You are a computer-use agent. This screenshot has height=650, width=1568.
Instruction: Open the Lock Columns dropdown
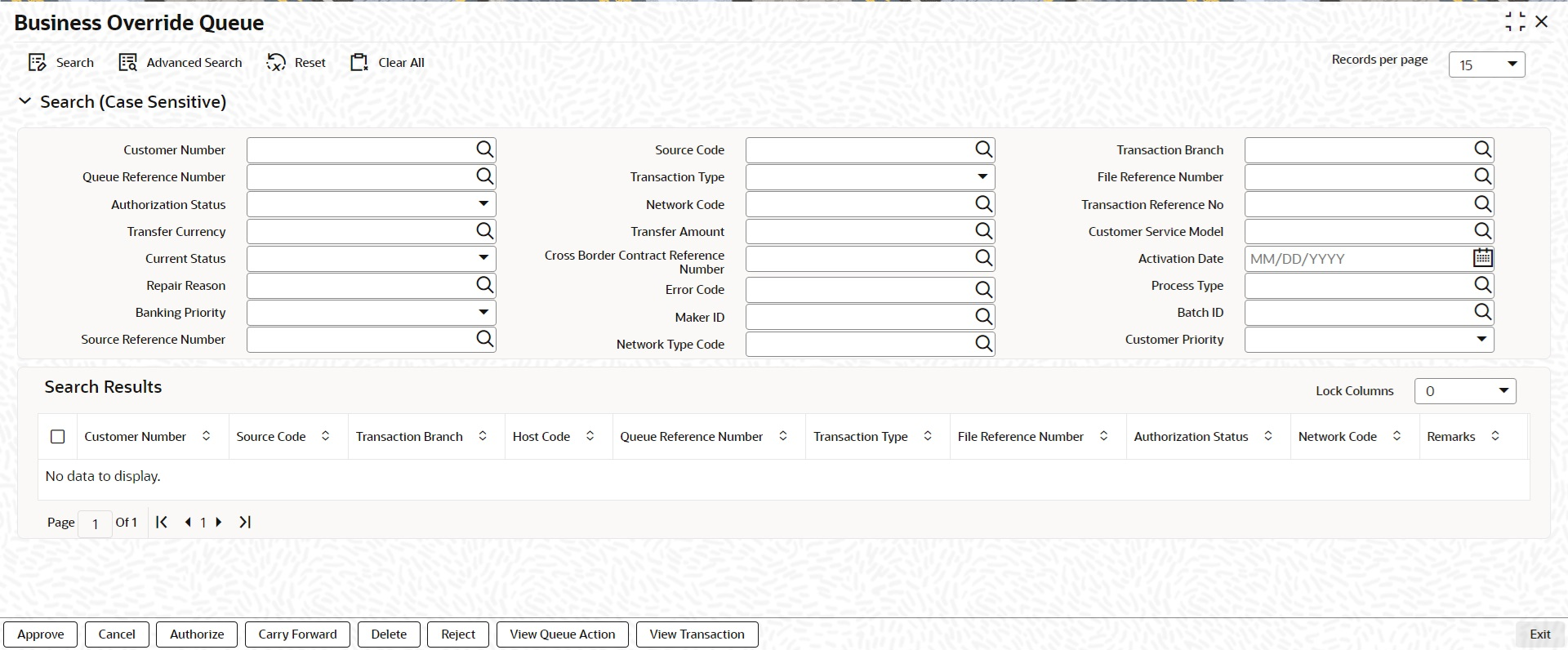tap(1465, 391)
